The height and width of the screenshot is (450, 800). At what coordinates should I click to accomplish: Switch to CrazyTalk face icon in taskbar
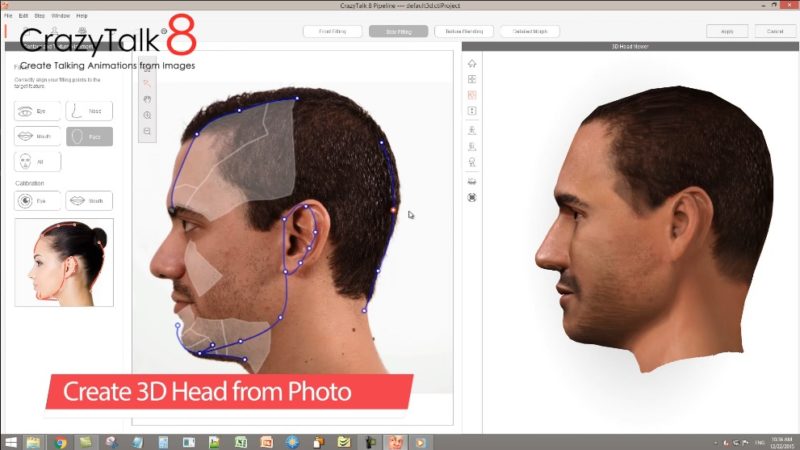pos(396,442)
